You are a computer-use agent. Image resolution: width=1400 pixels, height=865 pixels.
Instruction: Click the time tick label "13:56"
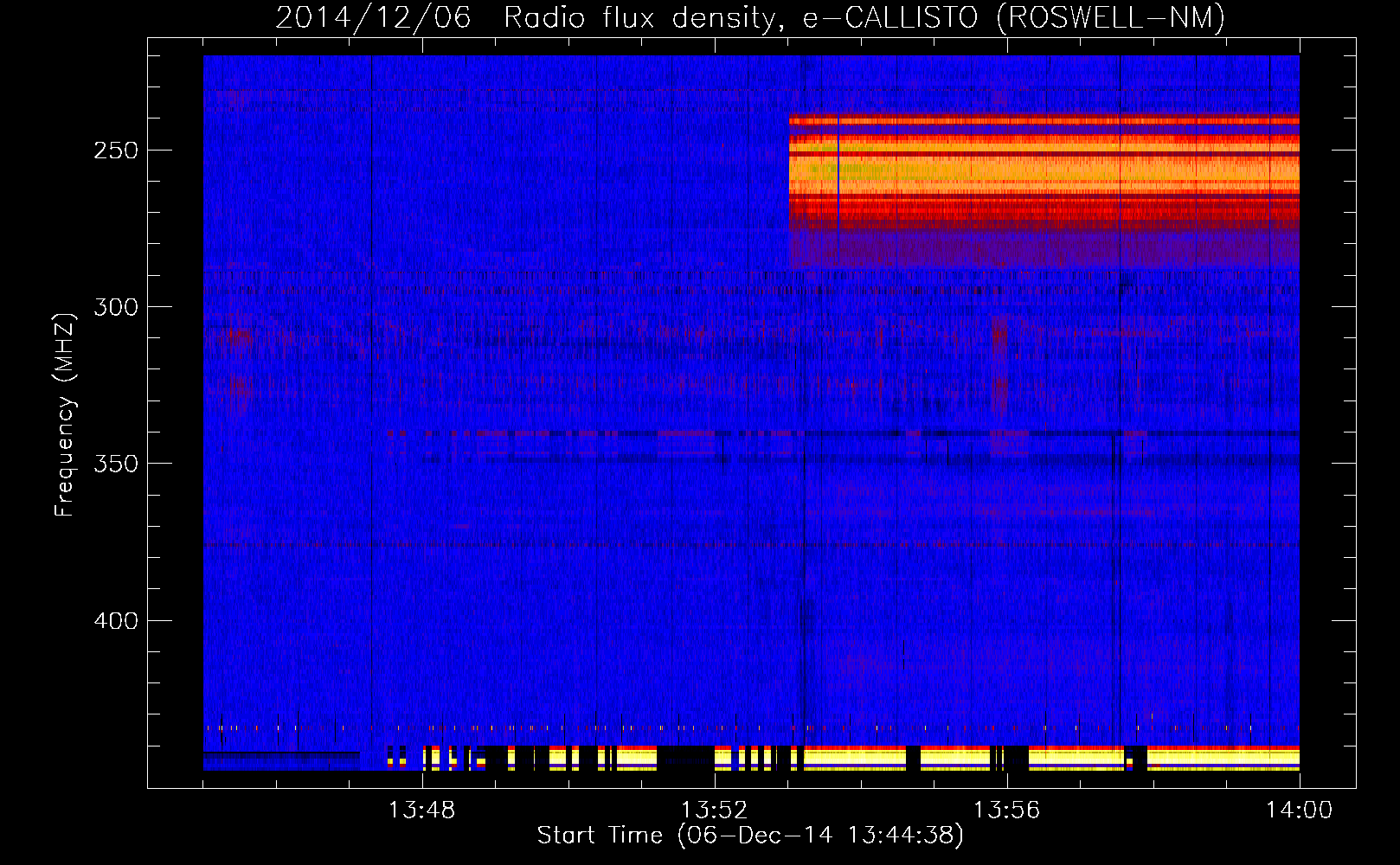[1006, 811]
